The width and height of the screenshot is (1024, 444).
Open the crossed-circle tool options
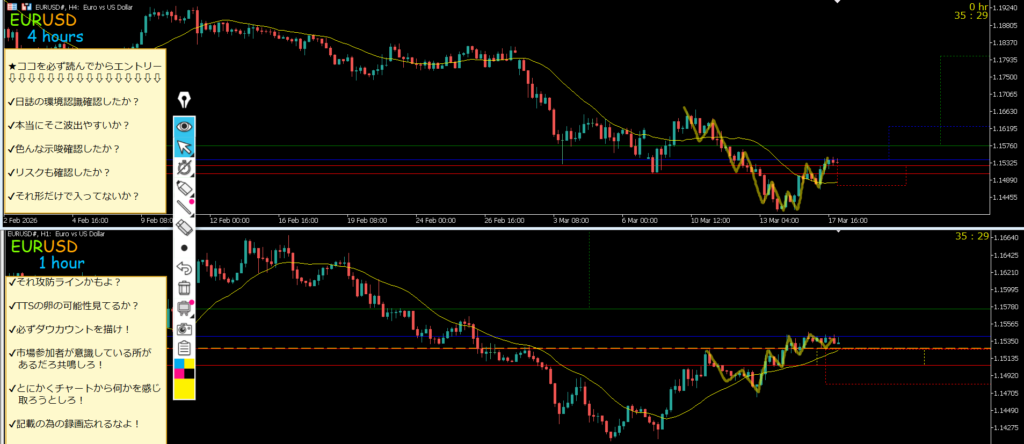click(184, 168)
